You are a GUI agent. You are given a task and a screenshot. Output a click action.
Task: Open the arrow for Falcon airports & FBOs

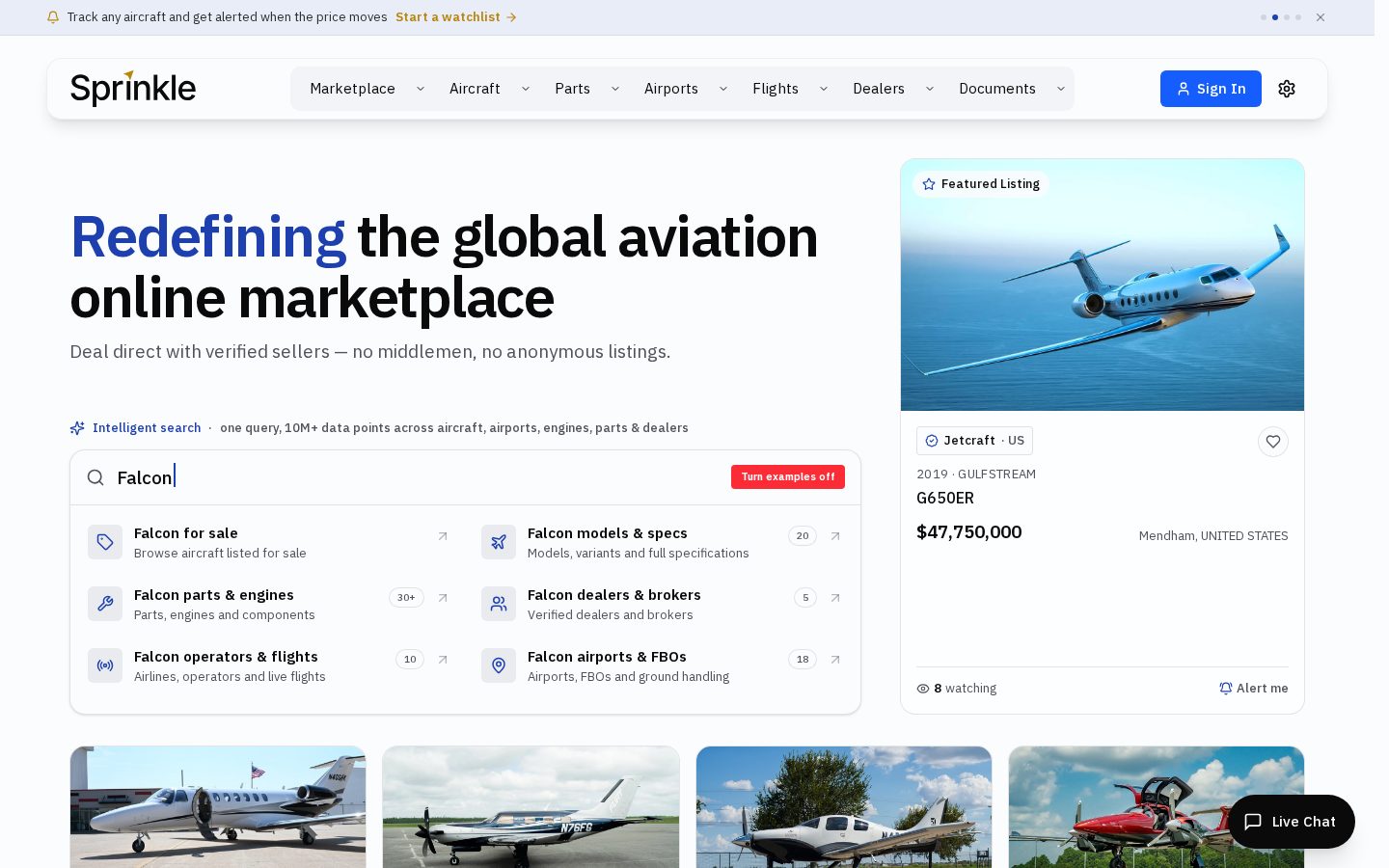point(835,660)
